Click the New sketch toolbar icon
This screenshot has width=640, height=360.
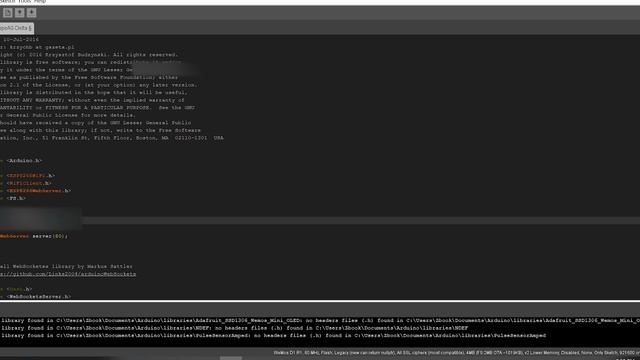[x=8, y=13]
